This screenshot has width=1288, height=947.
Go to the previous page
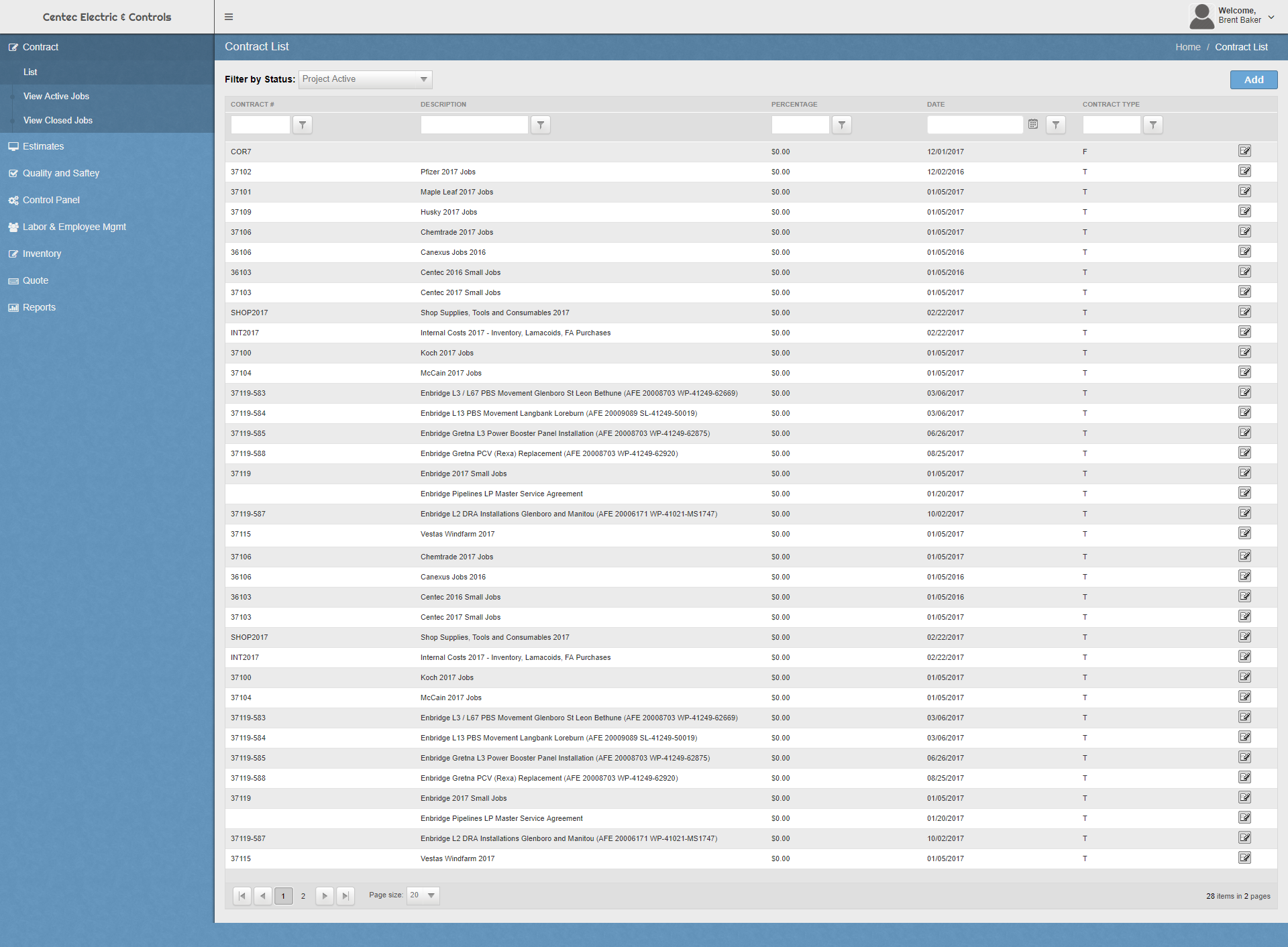[x=263, y=896]
